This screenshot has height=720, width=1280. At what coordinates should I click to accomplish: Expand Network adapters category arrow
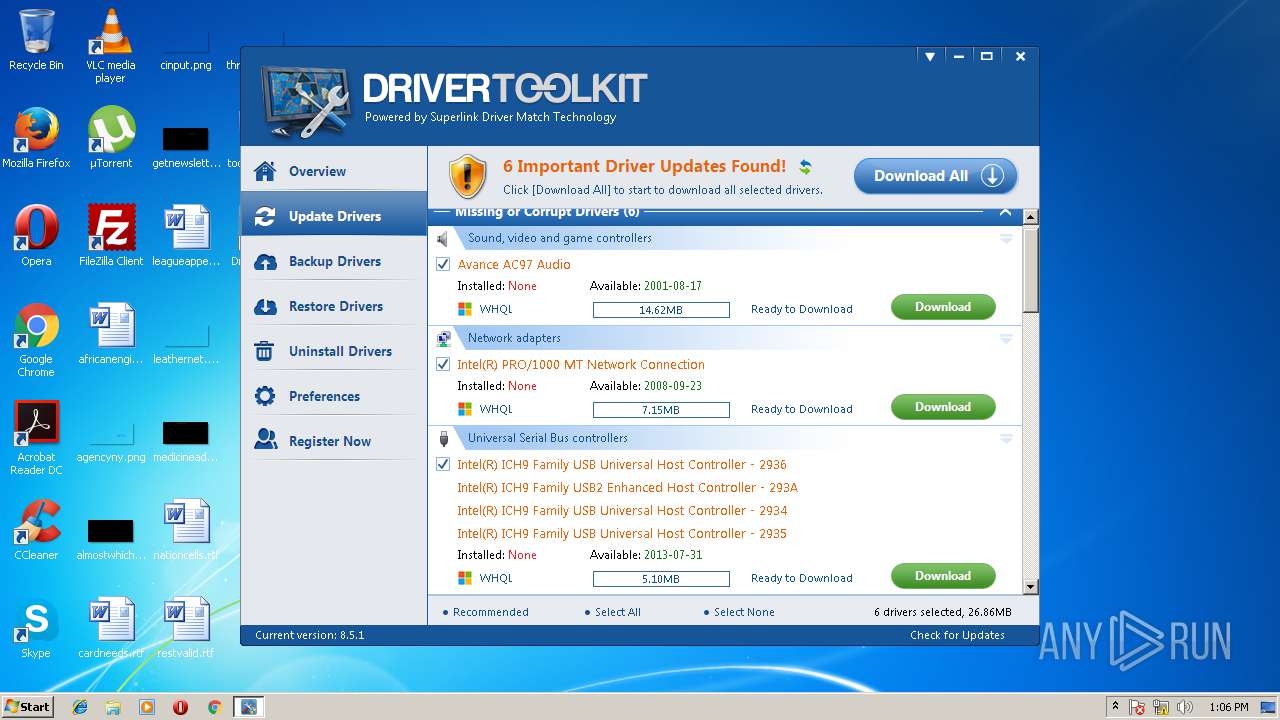point(1006,338)
